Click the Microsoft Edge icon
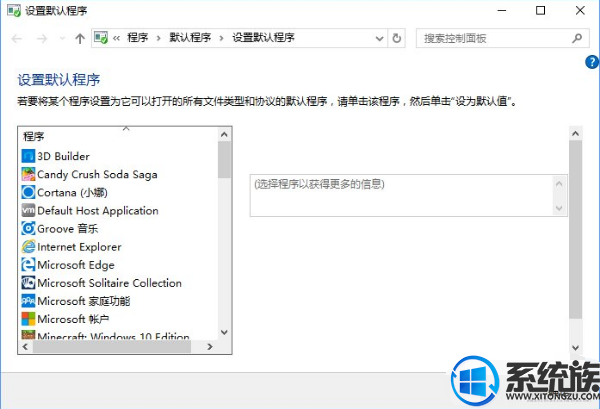This screenshot has height=409, width=600. click(x=28, y=264)
